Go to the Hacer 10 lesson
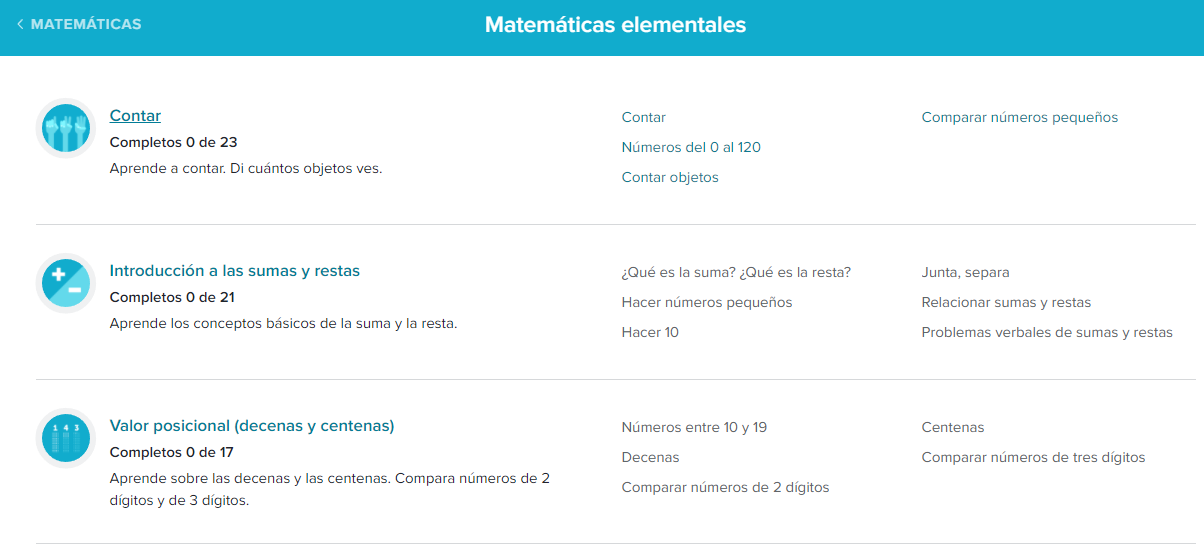The image size is (1204, 558). (x=650, y=333)
